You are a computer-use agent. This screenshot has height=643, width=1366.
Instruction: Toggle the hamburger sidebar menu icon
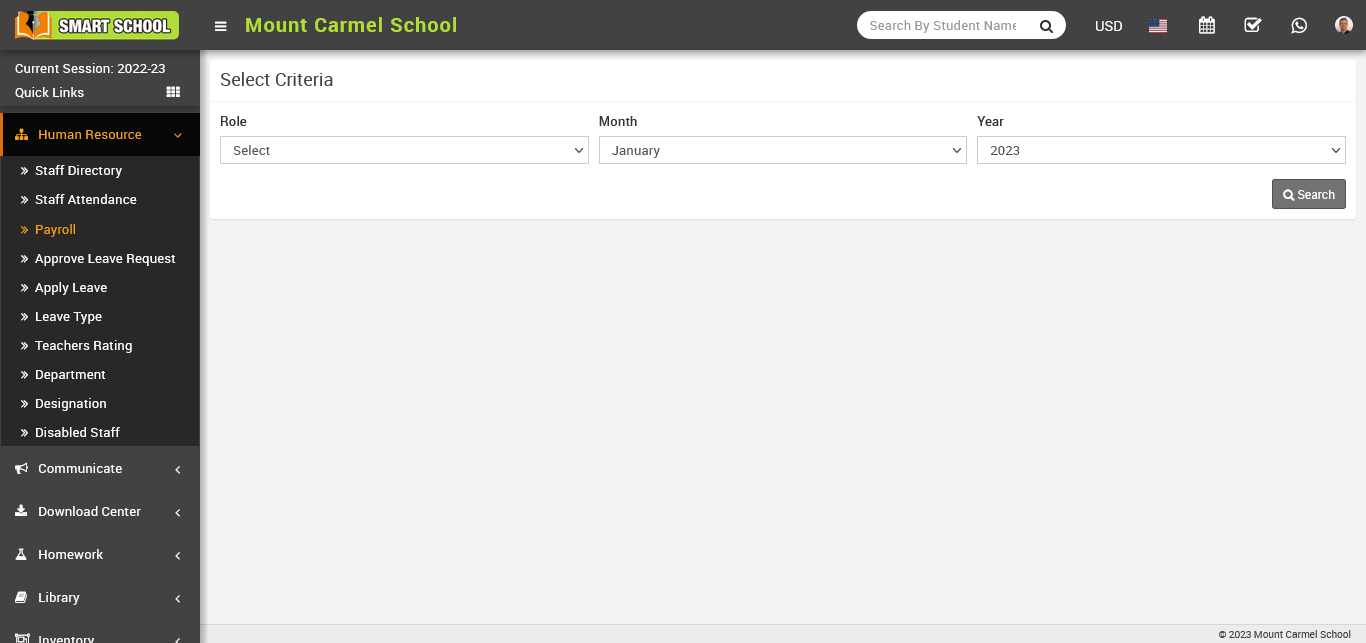point(221,26)
